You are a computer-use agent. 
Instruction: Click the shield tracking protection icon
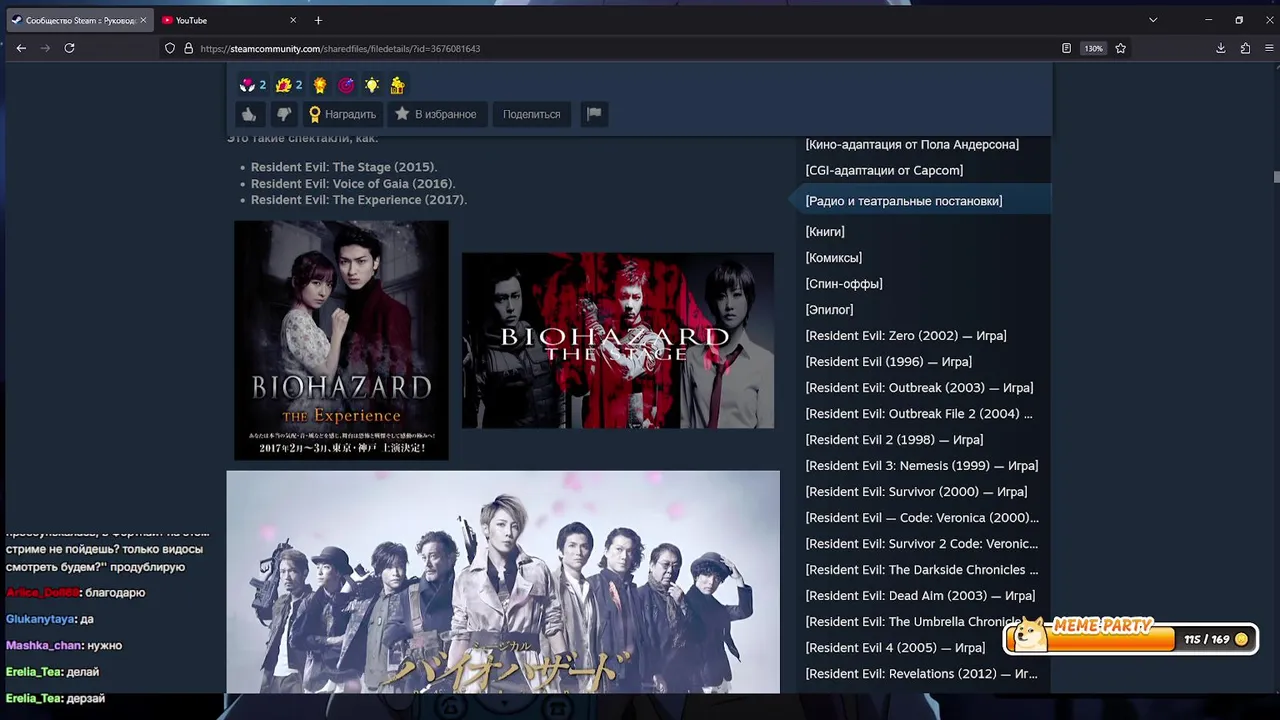170,48
